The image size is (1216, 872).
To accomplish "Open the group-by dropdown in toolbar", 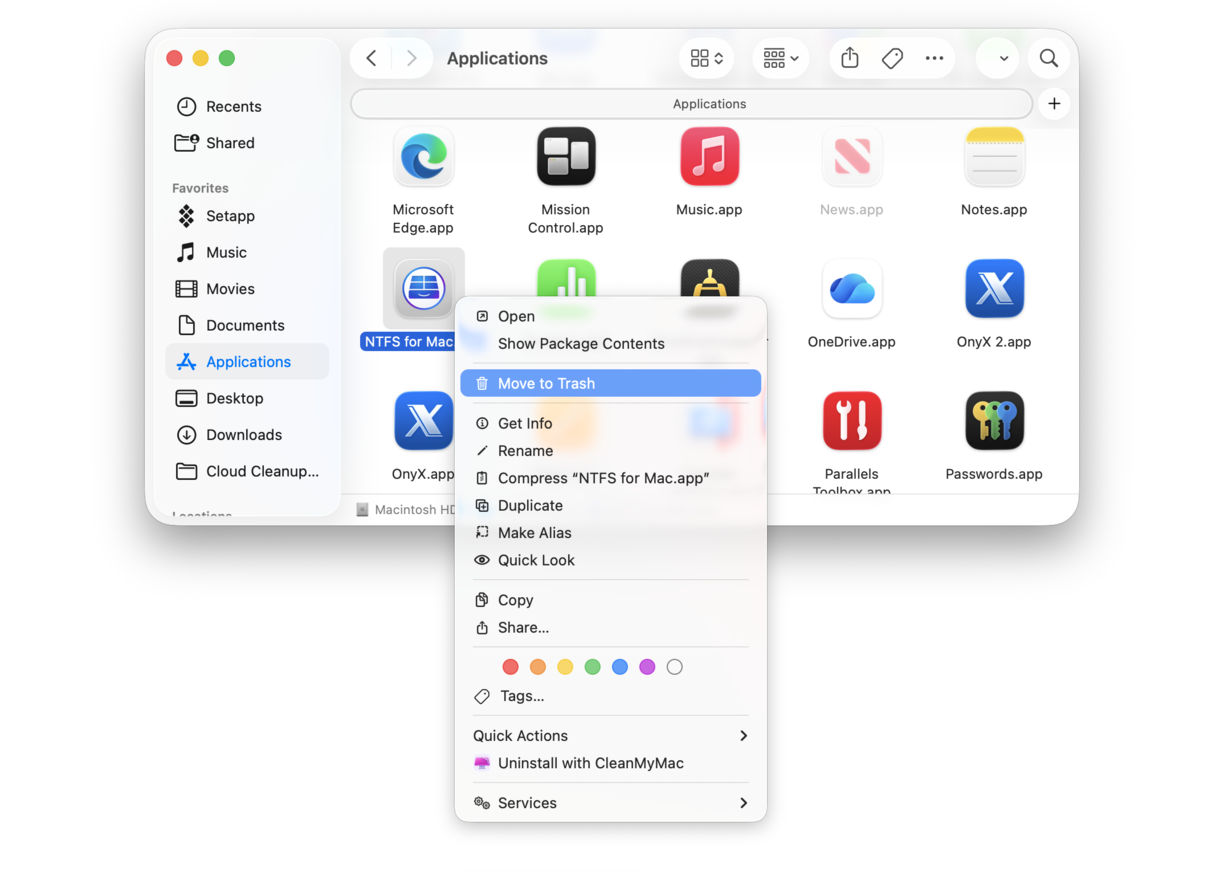I will pyautogui.click(x=780, y=58).
